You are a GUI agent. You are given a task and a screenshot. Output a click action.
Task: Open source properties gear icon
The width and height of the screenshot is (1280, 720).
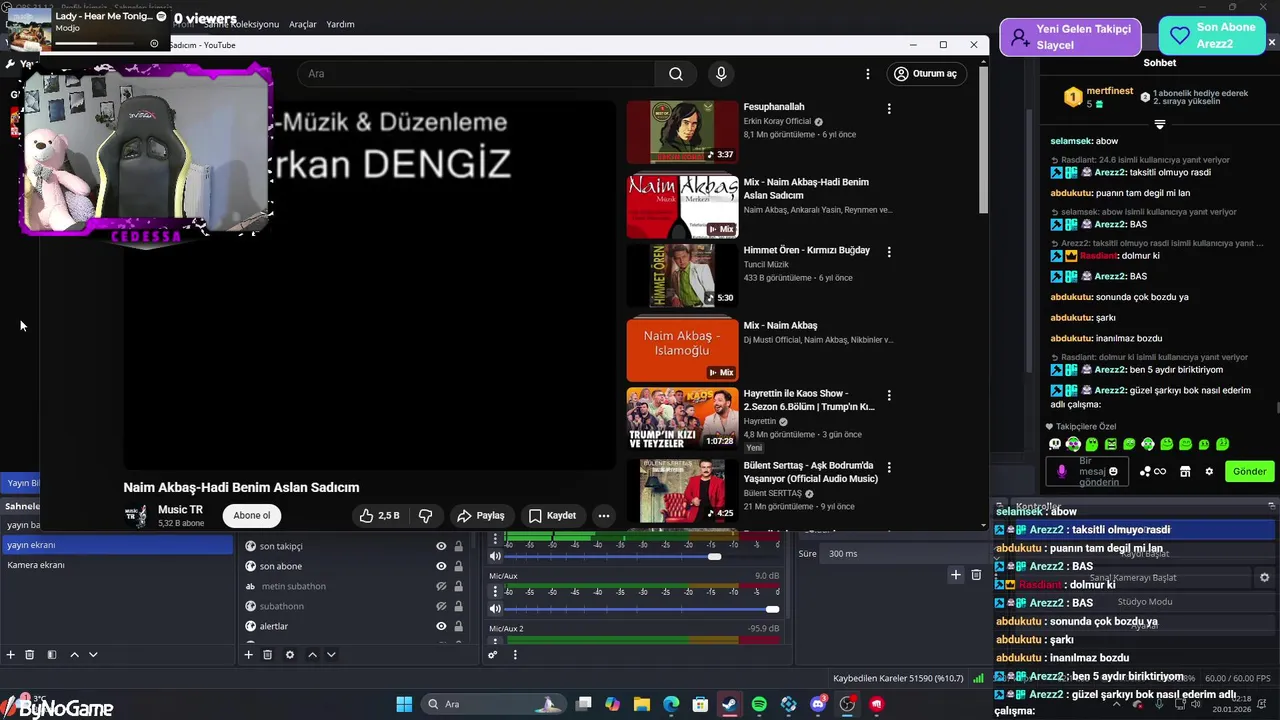(290, 655)
